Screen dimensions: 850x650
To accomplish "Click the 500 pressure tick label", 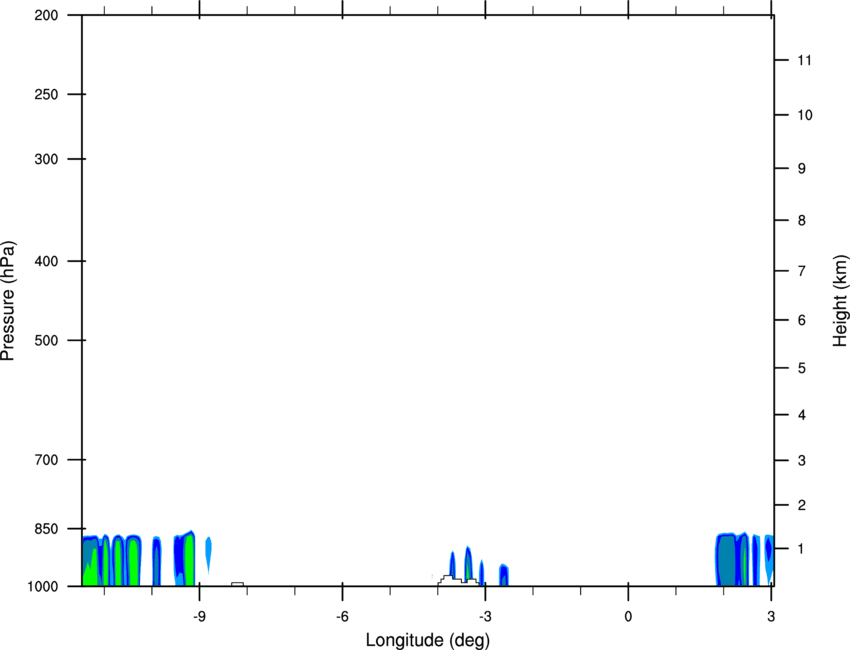I will tap(46, 340).
